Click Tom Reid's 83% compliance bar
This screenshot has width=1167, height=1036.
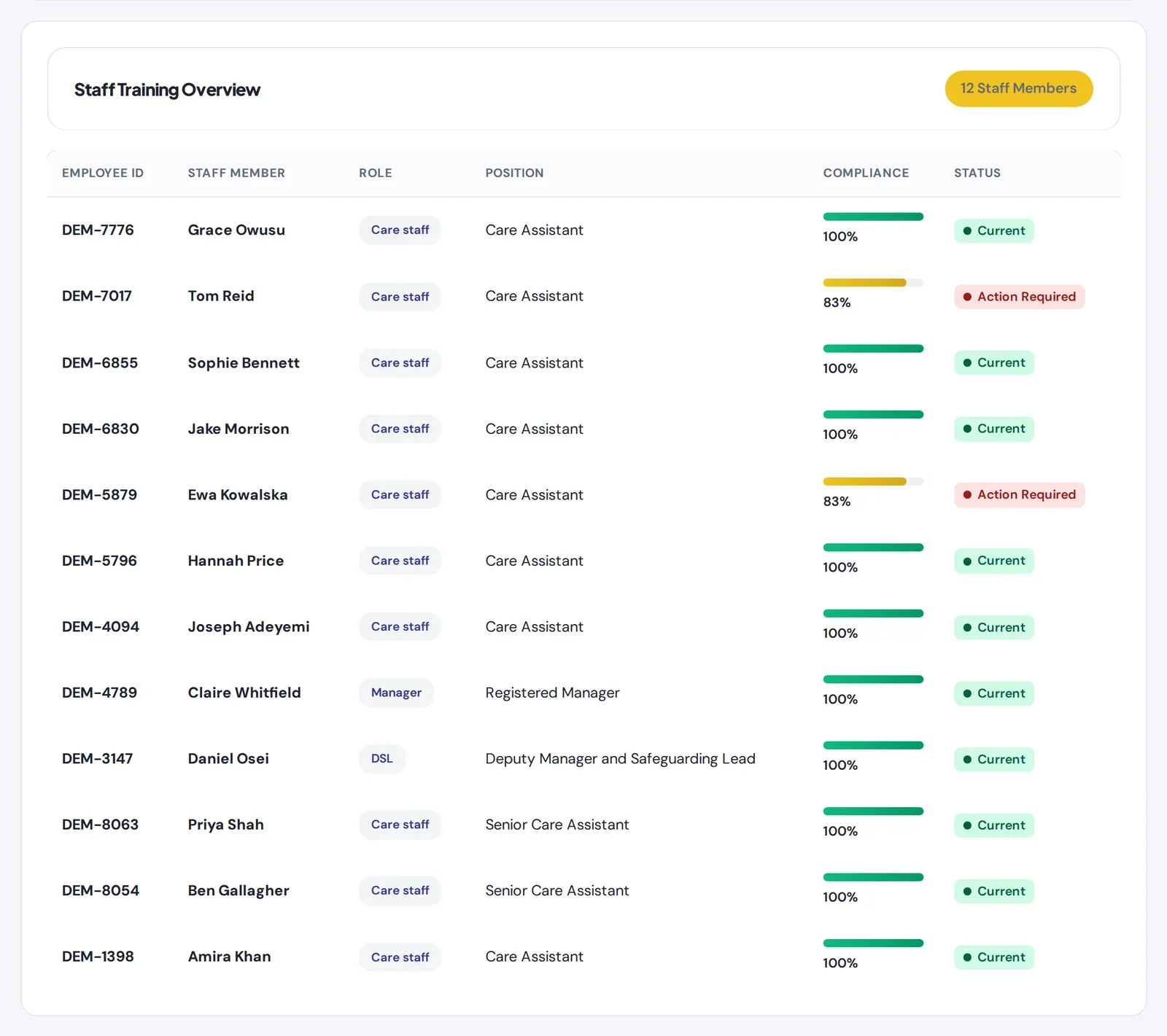pos(873,283)
